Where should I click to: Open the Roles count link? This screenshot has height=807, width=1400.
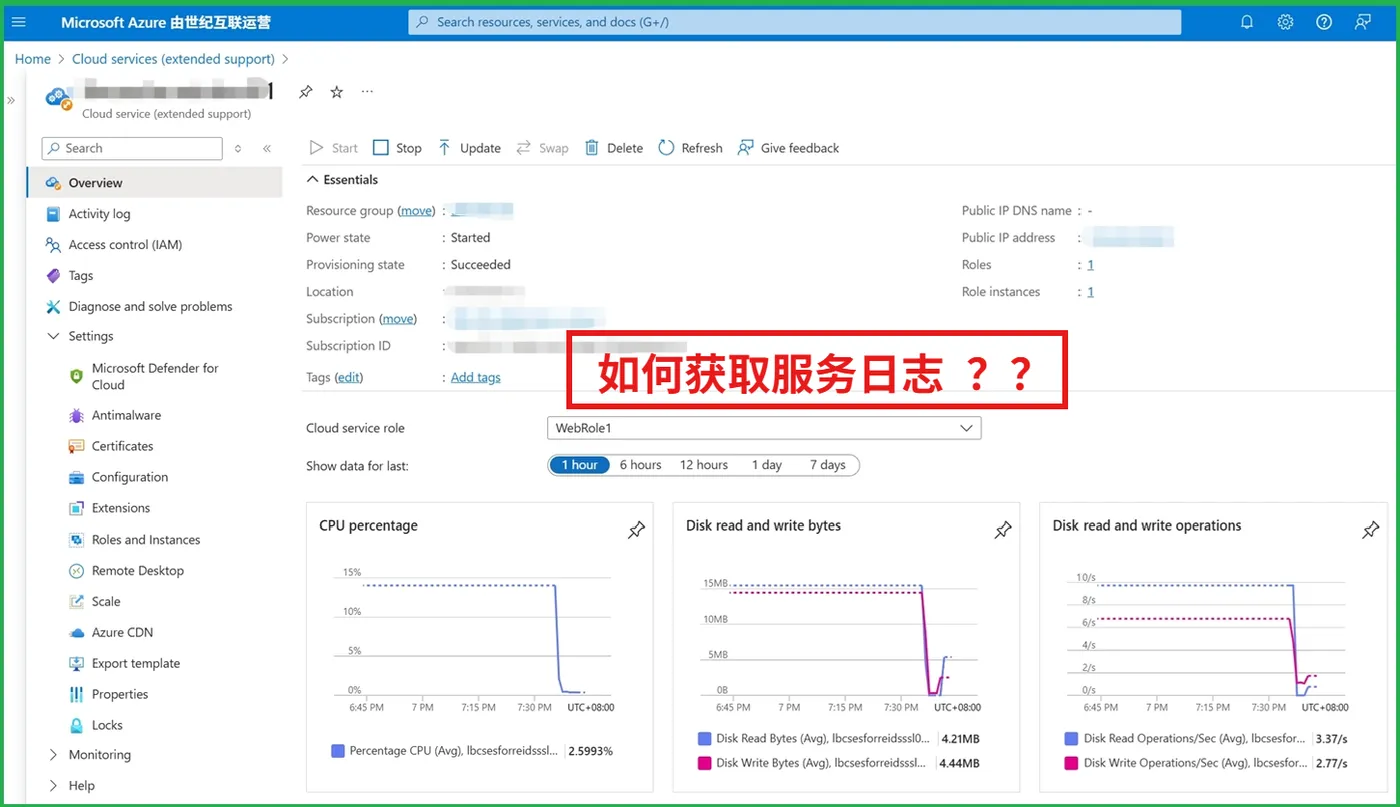point(1091,265)
